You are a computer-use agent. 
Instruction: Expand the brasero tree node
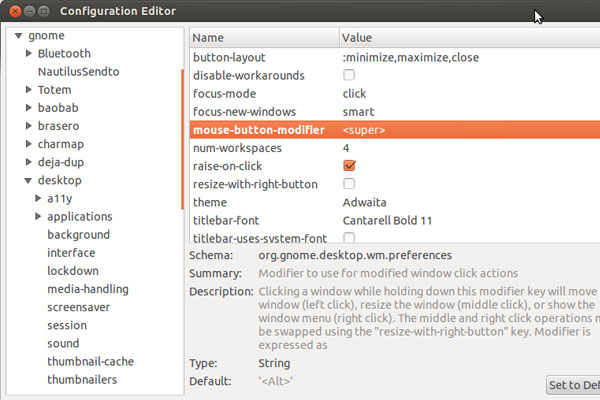[x=29, y=126]
